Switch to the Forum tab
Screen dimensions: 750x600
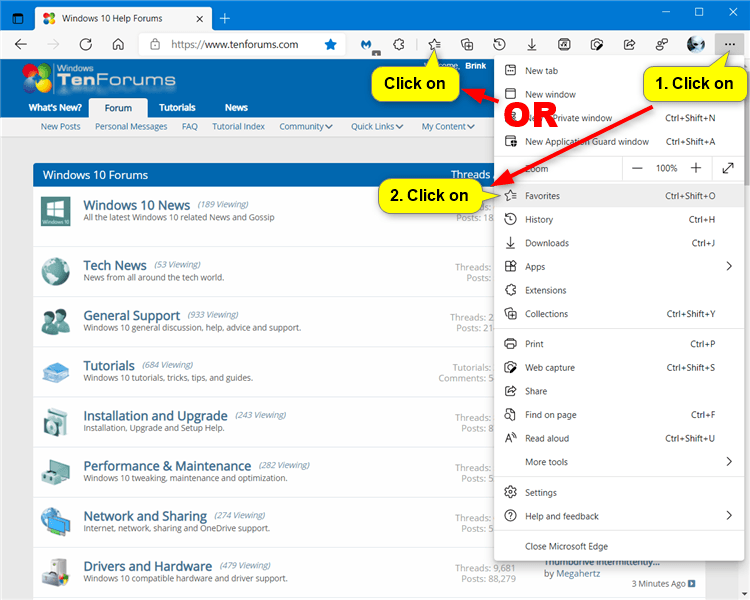click(x=118, y=108)
